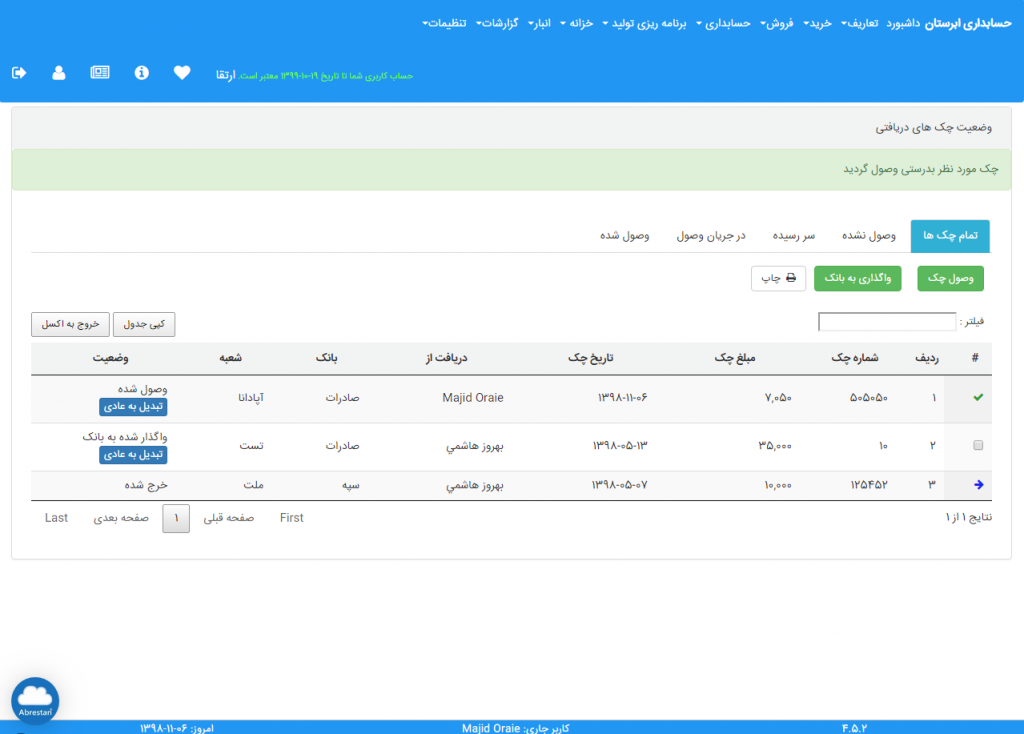The image size is (1024, 734).
Task: Sort by دریافت از column header
Action: [x=446, y=358]
